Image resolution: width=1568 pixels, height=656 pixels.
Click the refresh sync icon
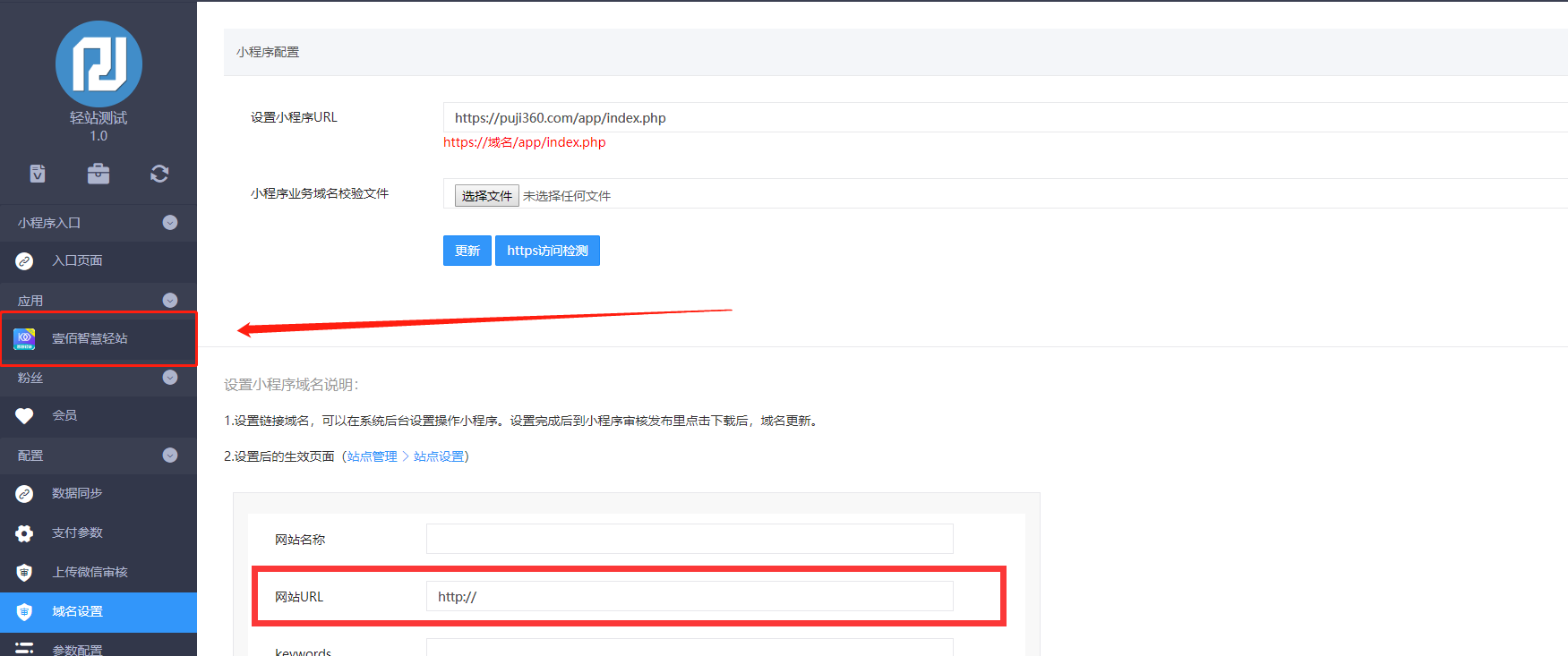159,174
